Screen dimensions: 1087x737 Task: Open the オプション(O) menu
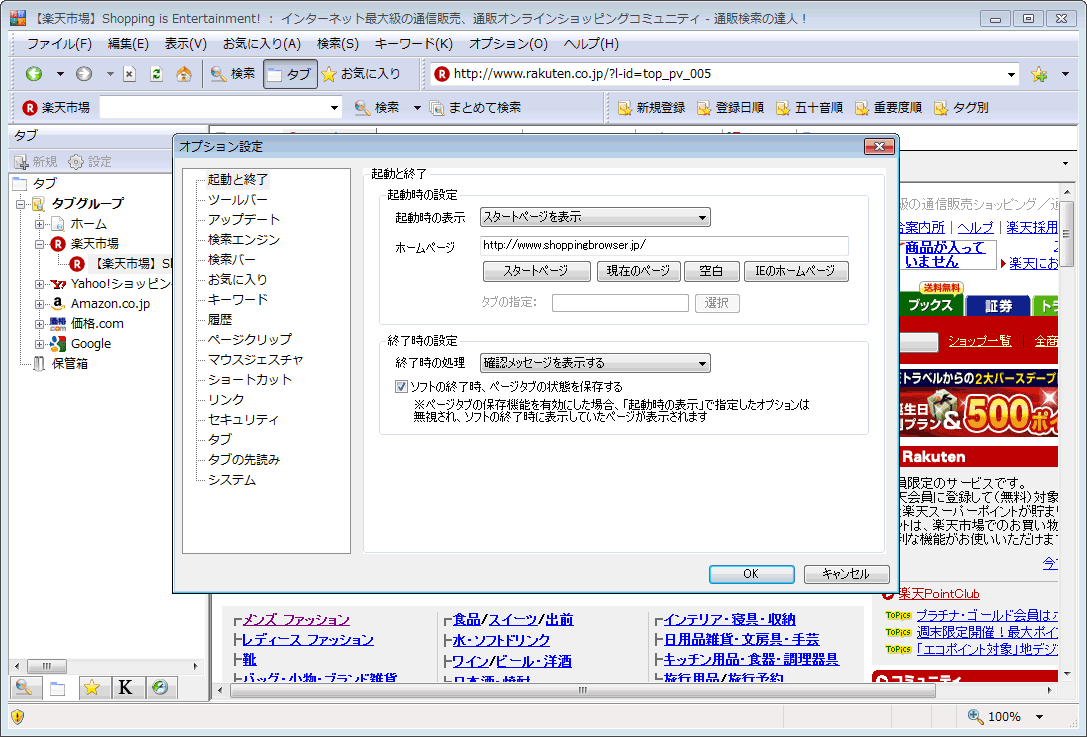pyautogui.click(x=508, y=44)
